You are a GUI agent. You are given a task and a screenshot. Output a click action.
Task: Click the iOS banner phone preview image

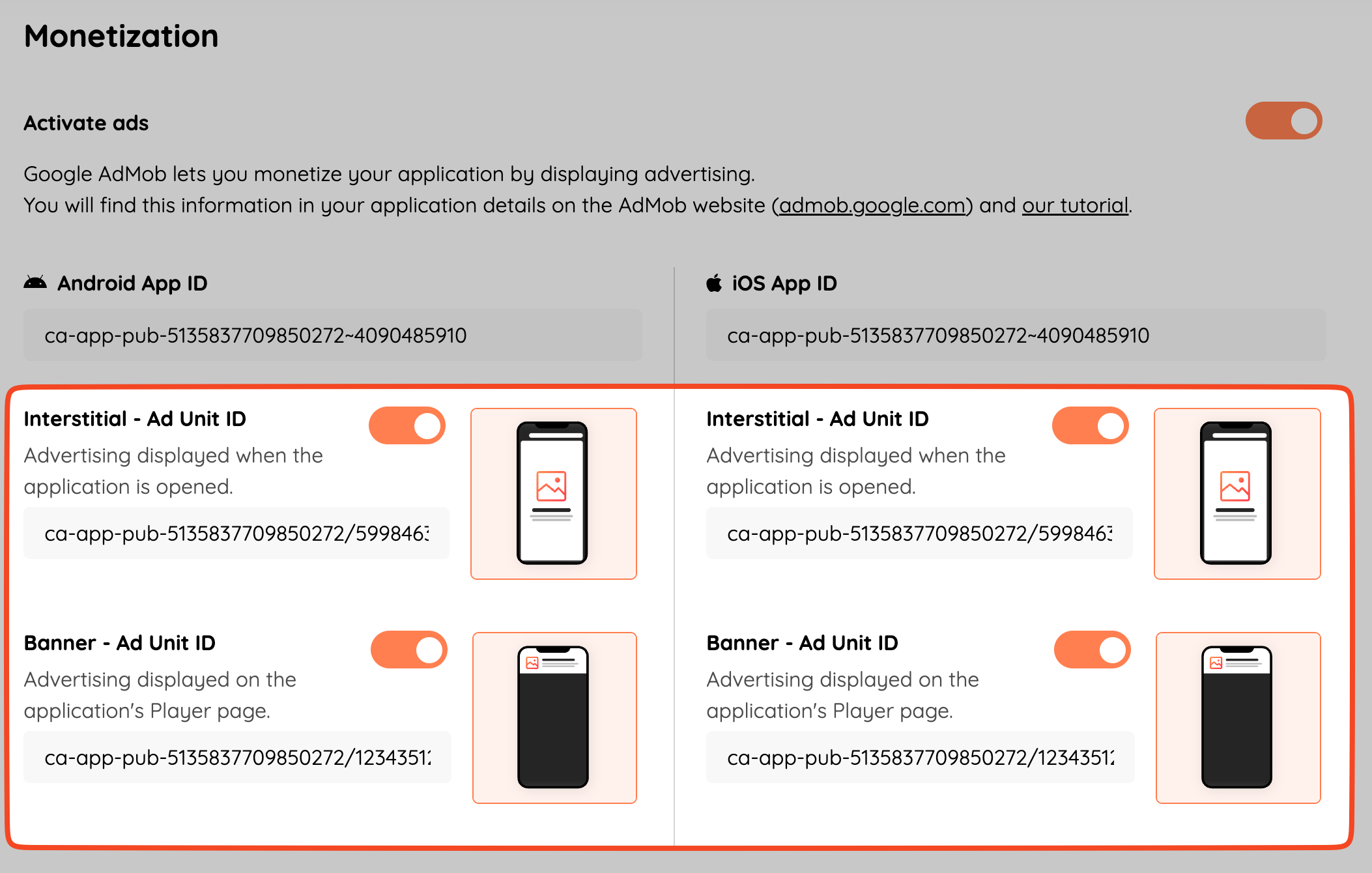click(x=1238, y=717)
